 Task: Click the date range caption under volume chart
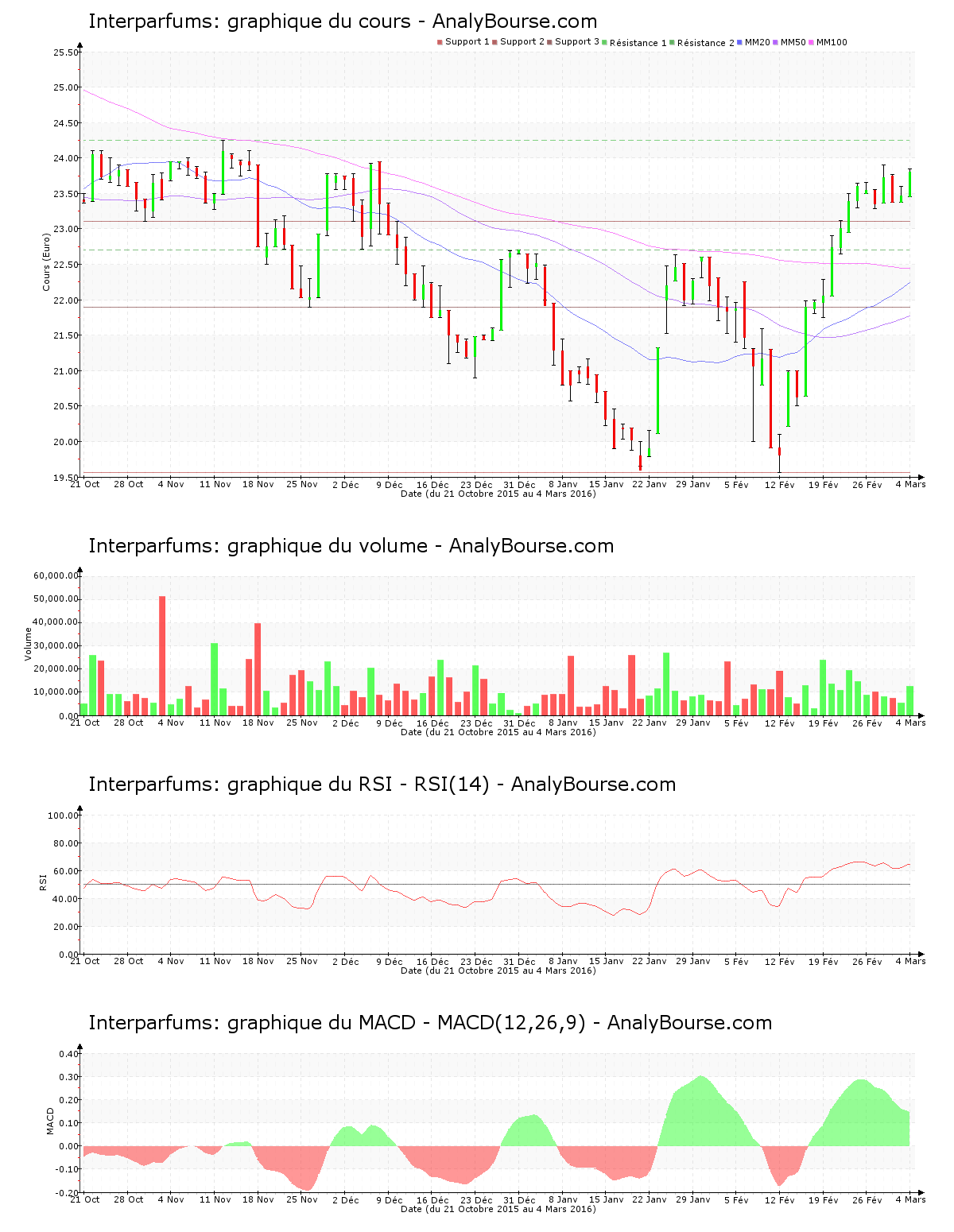coord(498,732)
